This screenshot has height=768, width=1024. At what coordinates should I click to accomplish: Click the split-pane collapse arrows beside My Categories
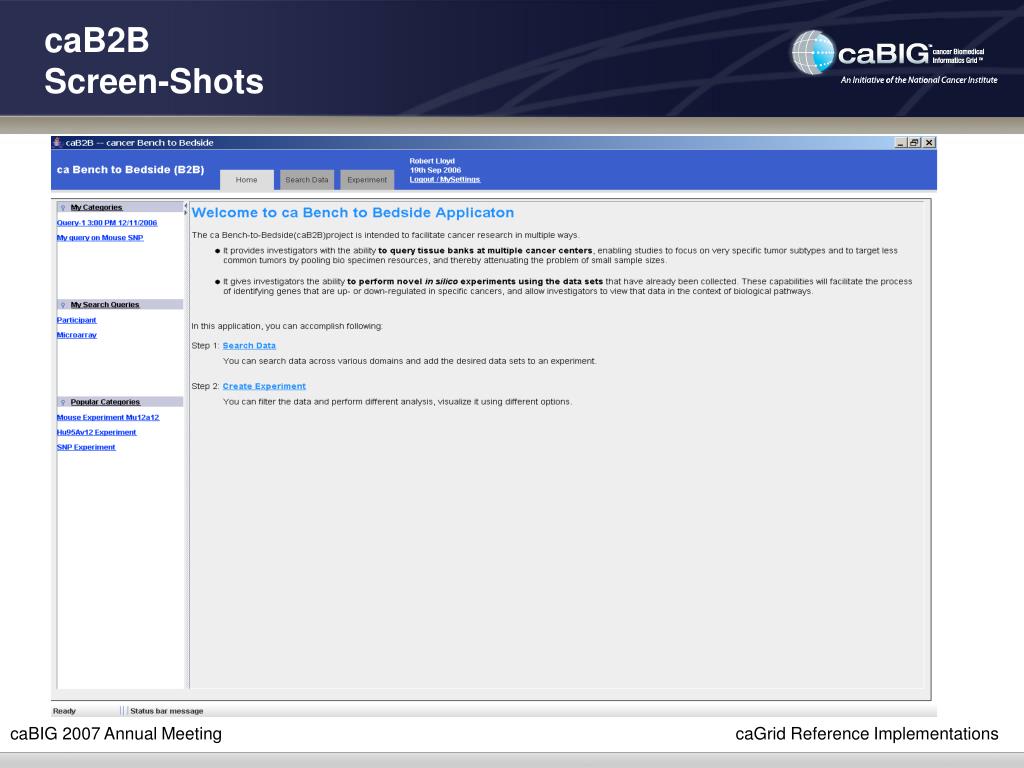click(x=185, y=208)
